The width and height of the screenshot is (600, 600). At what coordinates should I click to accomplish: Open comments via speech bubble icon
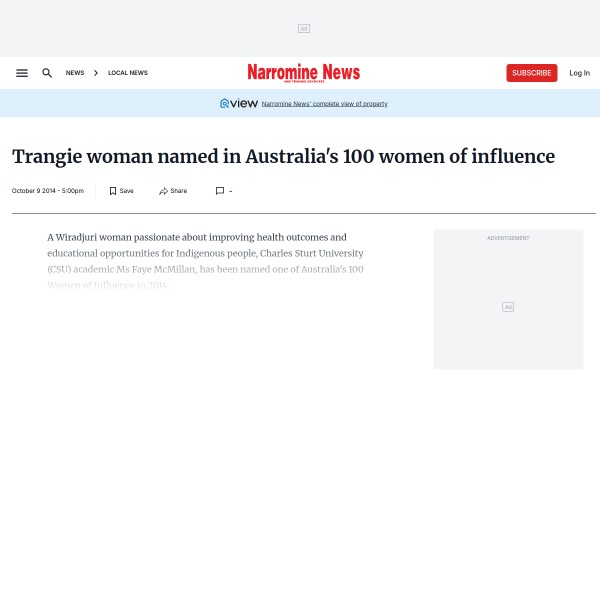click(220, 191)
